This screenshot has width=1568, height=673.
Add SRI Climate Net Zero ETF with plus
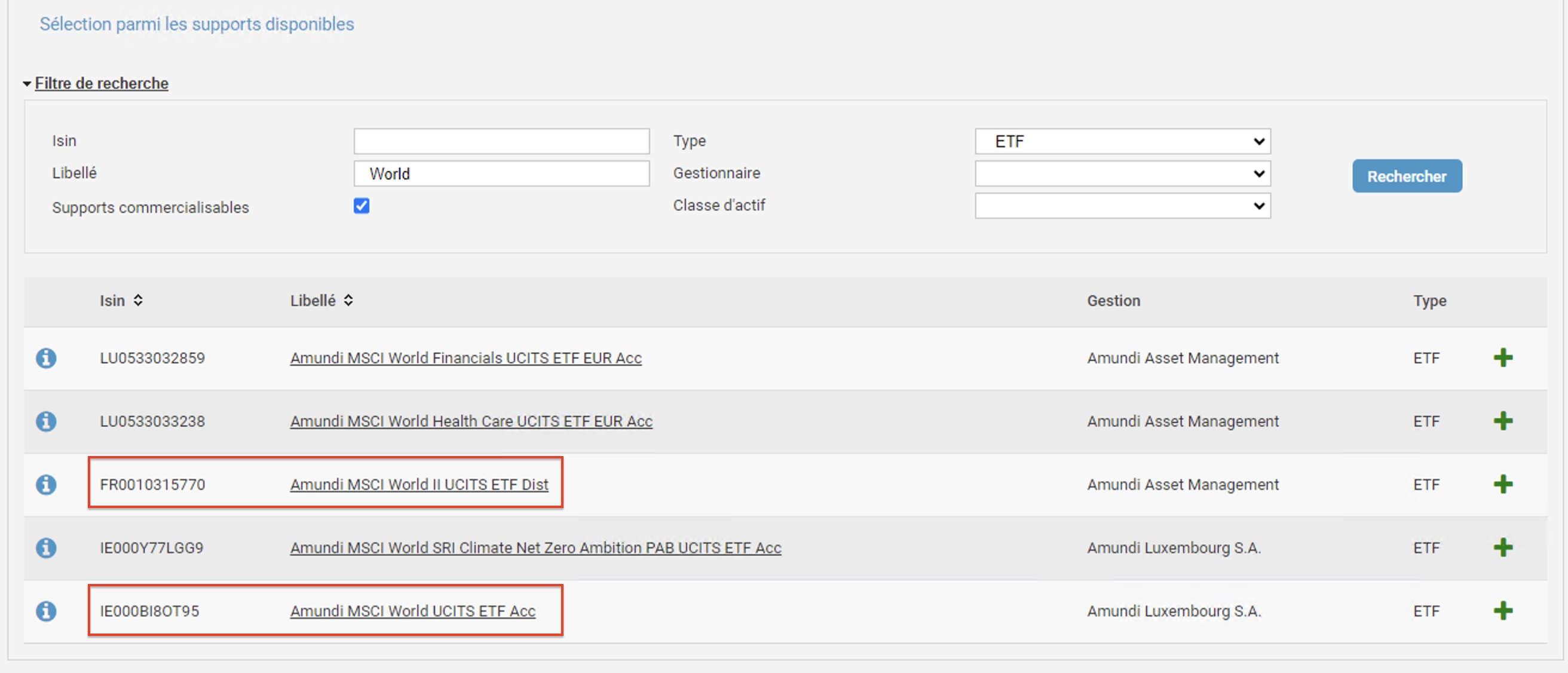tap(1502, 547)
